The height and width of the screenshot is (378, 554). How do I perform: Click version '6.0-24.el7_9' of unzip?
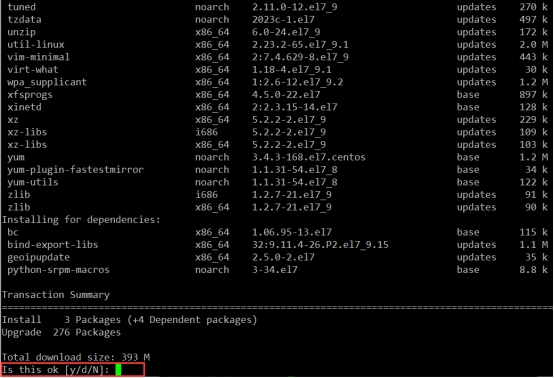(286, 32)
